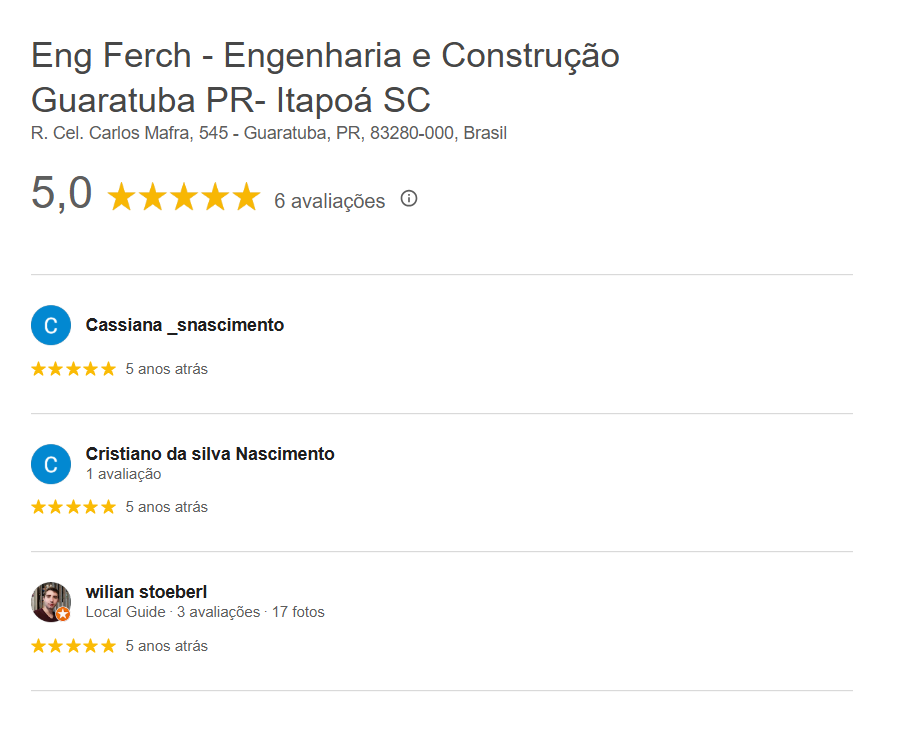Click the 5,0 overall rating score
Image resolution: width=911 pixels, height=741 pixels.
pyautogui.click(x=61, y=193)
